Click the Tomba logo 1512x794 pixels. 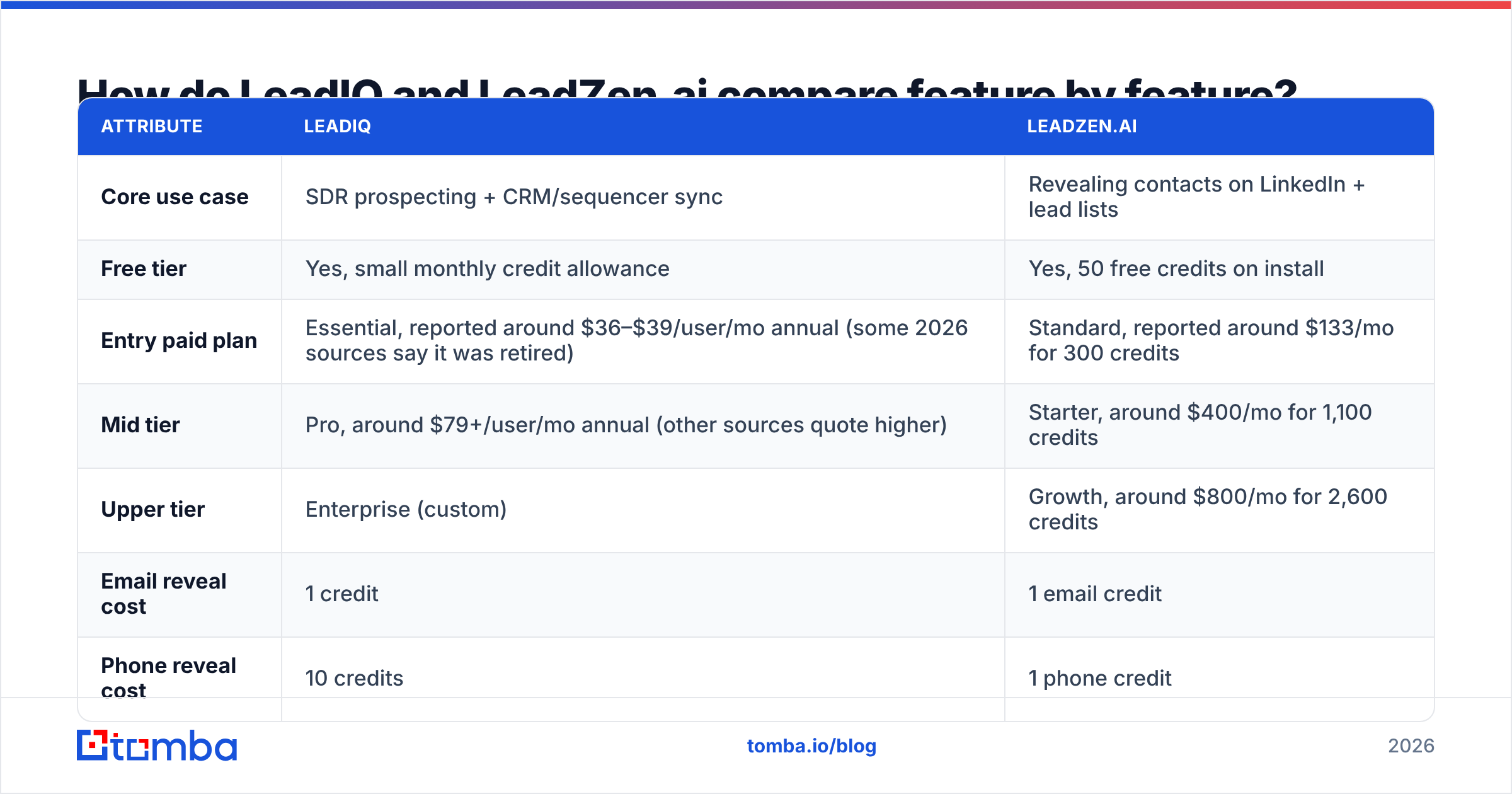[x=157, y=745]
